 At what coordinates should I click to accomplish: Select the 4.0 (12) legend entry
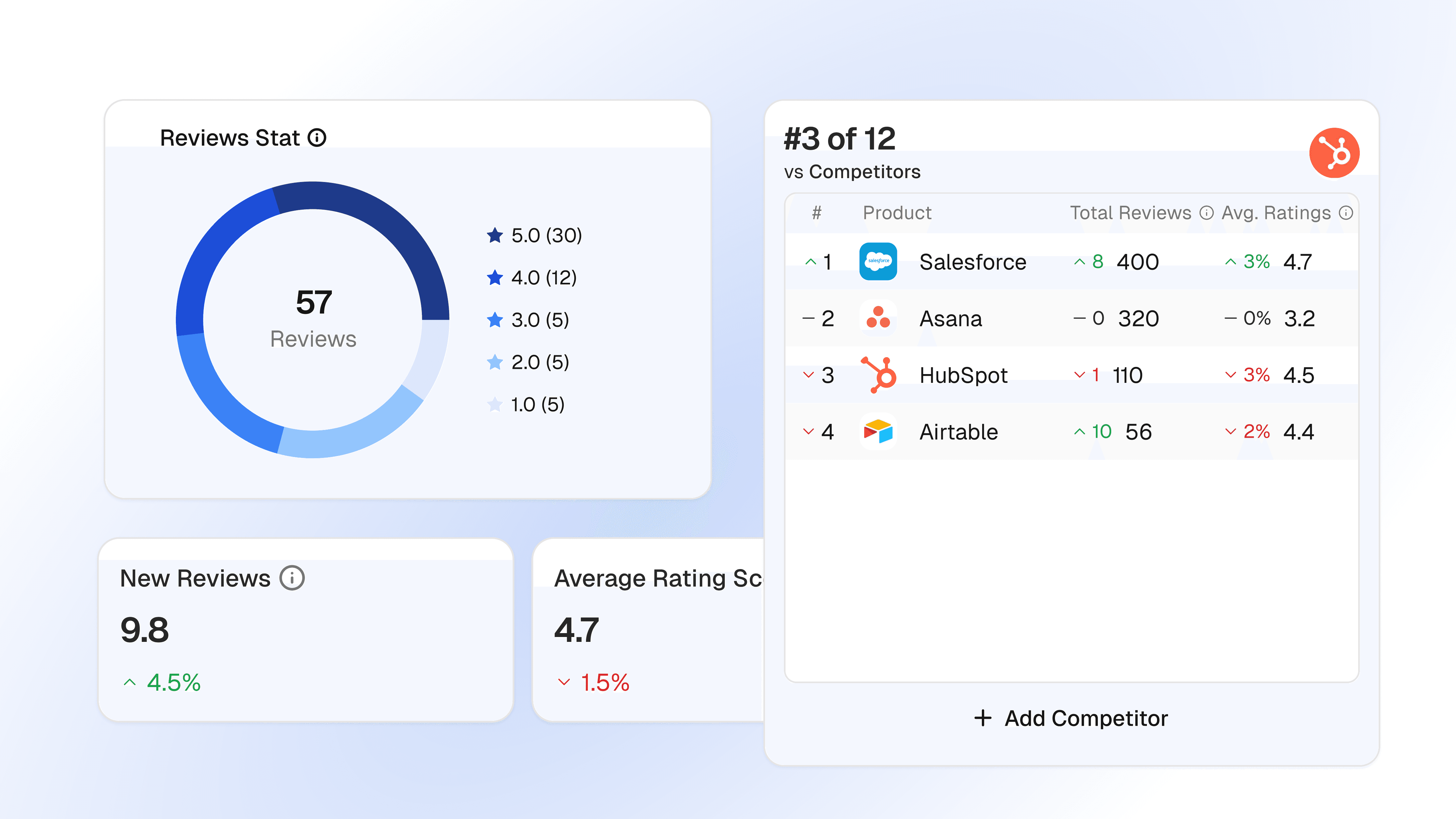tap(543, 278)
